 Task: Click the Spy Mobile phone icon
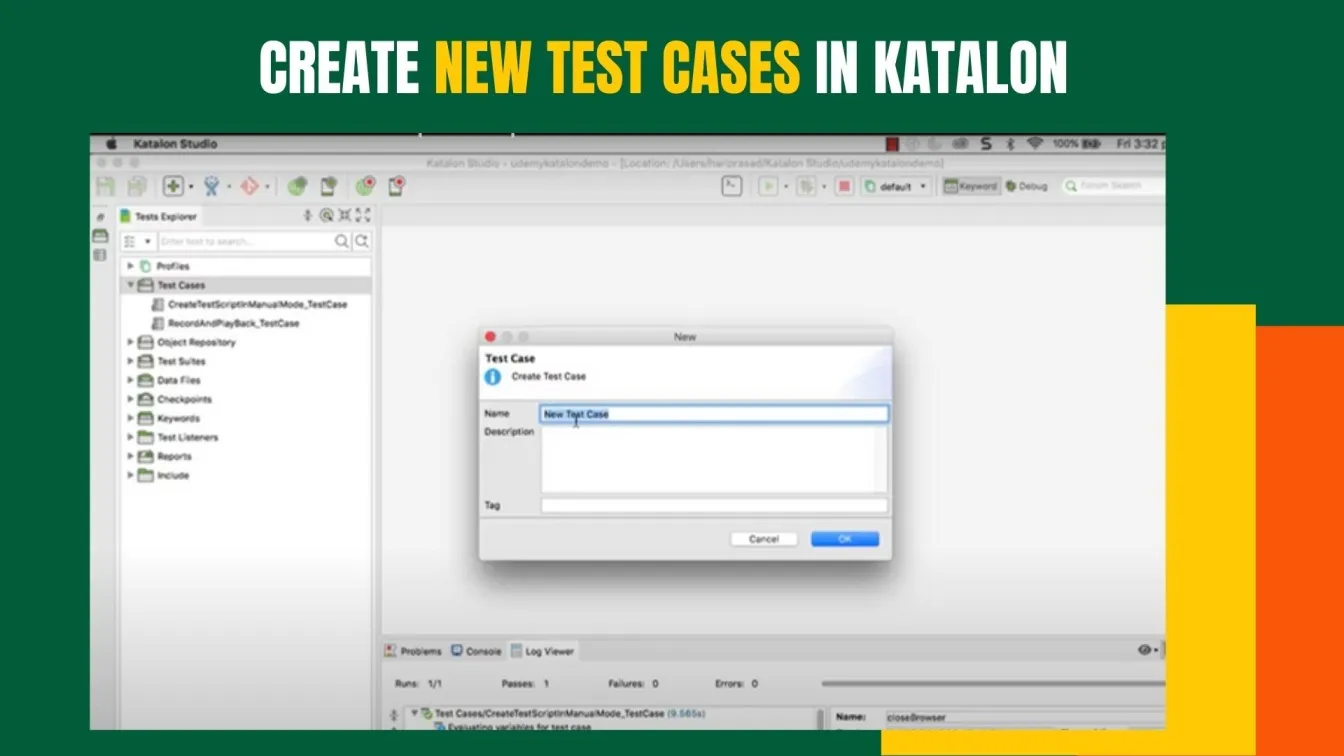[328, 186]
